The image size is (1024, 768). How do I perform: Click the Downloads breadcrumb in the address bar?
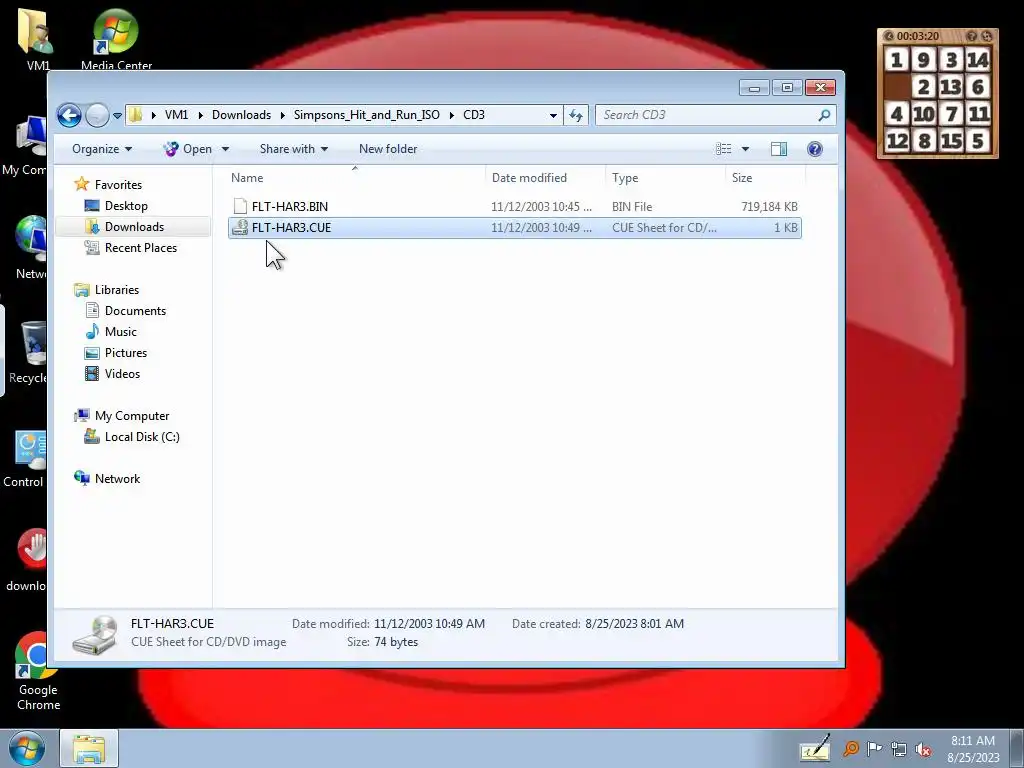[241, 115]
